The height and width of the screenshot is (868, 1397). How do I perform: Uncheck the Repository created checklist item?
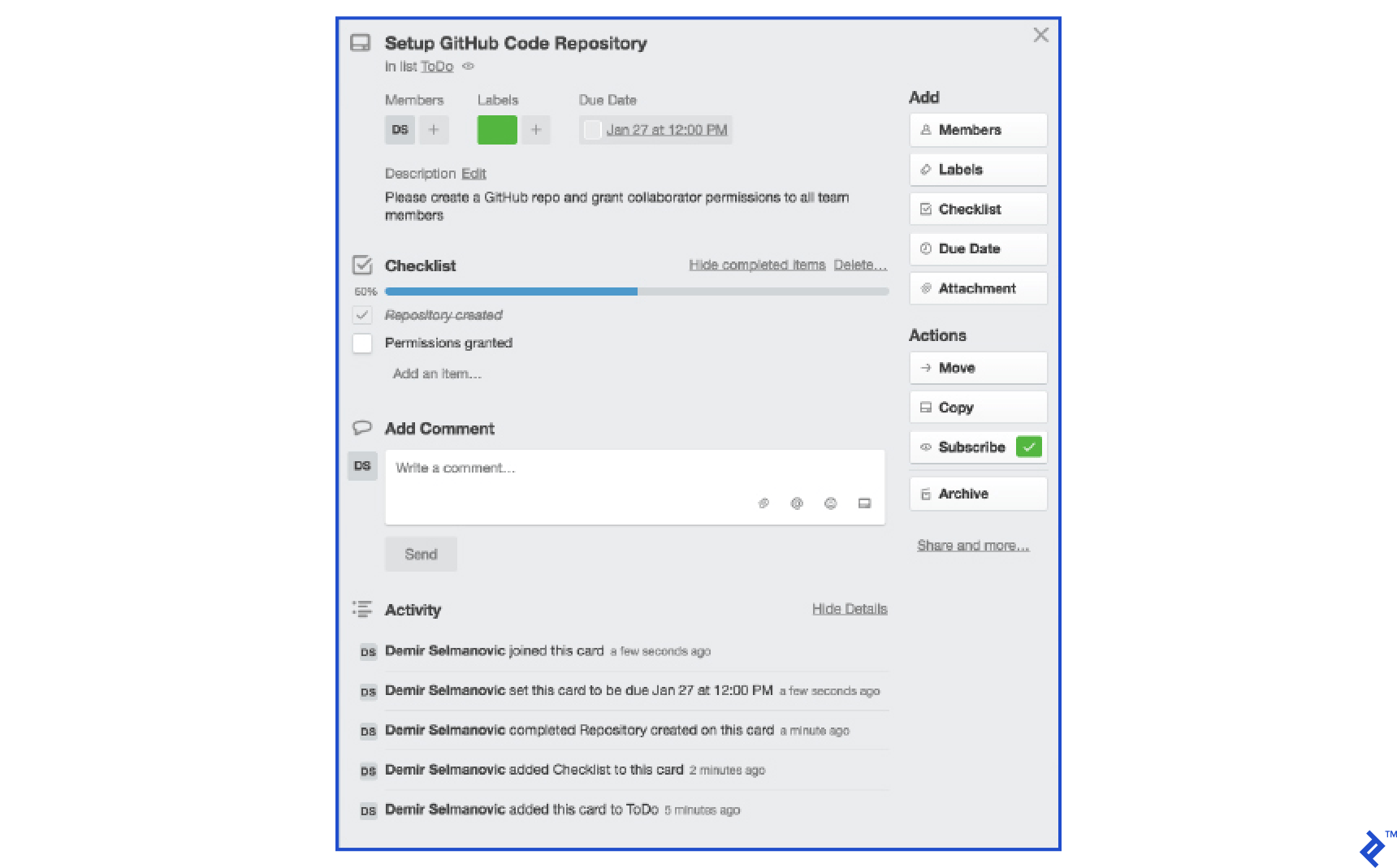[x=362, y=315]
